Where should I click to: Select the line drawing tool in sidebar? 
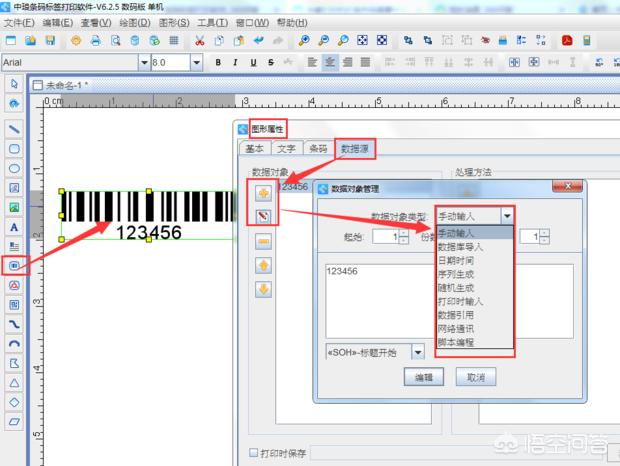(x=14, y=129)
